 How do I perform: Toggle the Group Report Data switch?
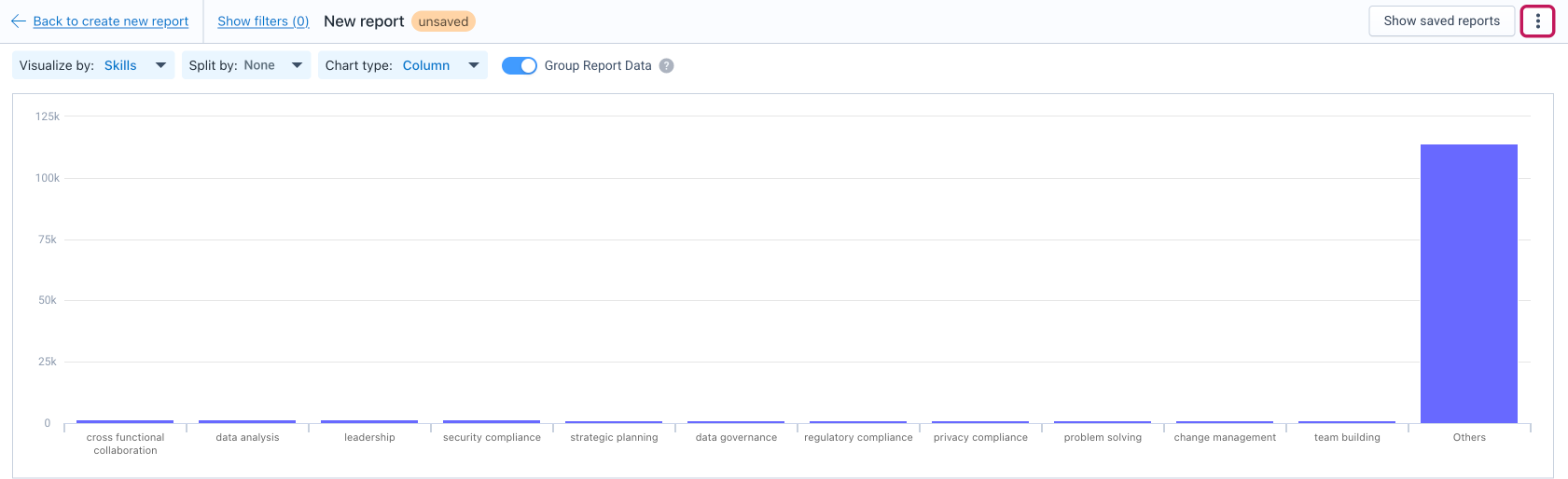(520, 66)
